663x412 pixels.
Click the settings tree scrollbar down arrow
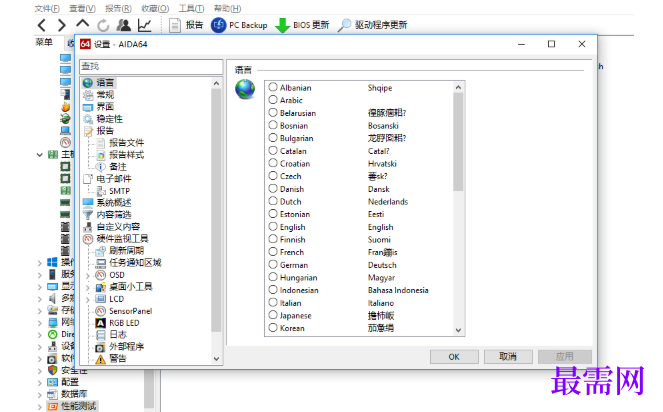[216, 359]
